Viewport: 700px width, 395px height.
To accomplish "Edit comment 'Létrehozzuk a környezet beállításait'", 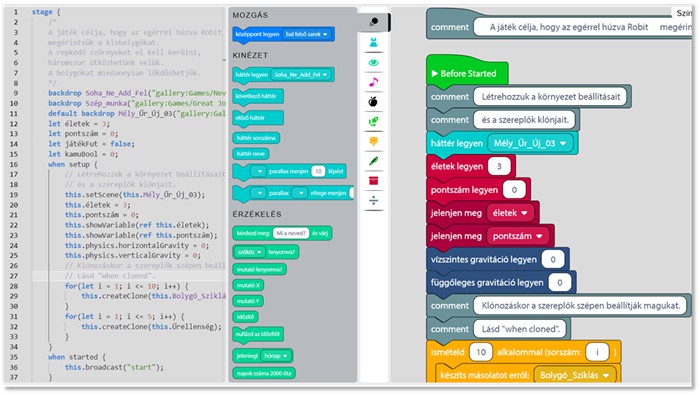I will click(550, 97).
